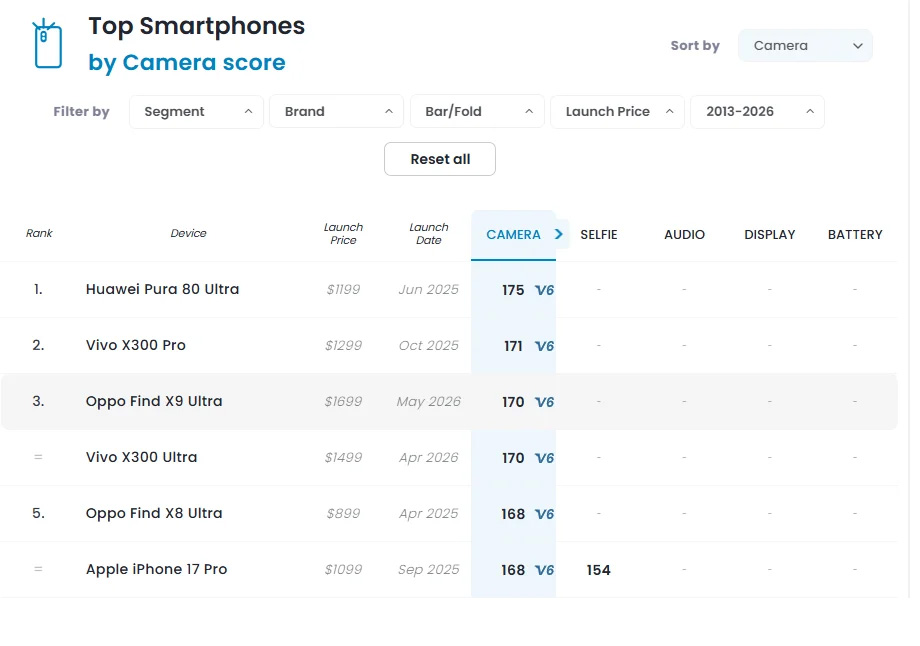Open the Sort by Camera dropdown
The width and height of the screenshot is (920, 646).
pyautogui.click(x=805, y=46)
